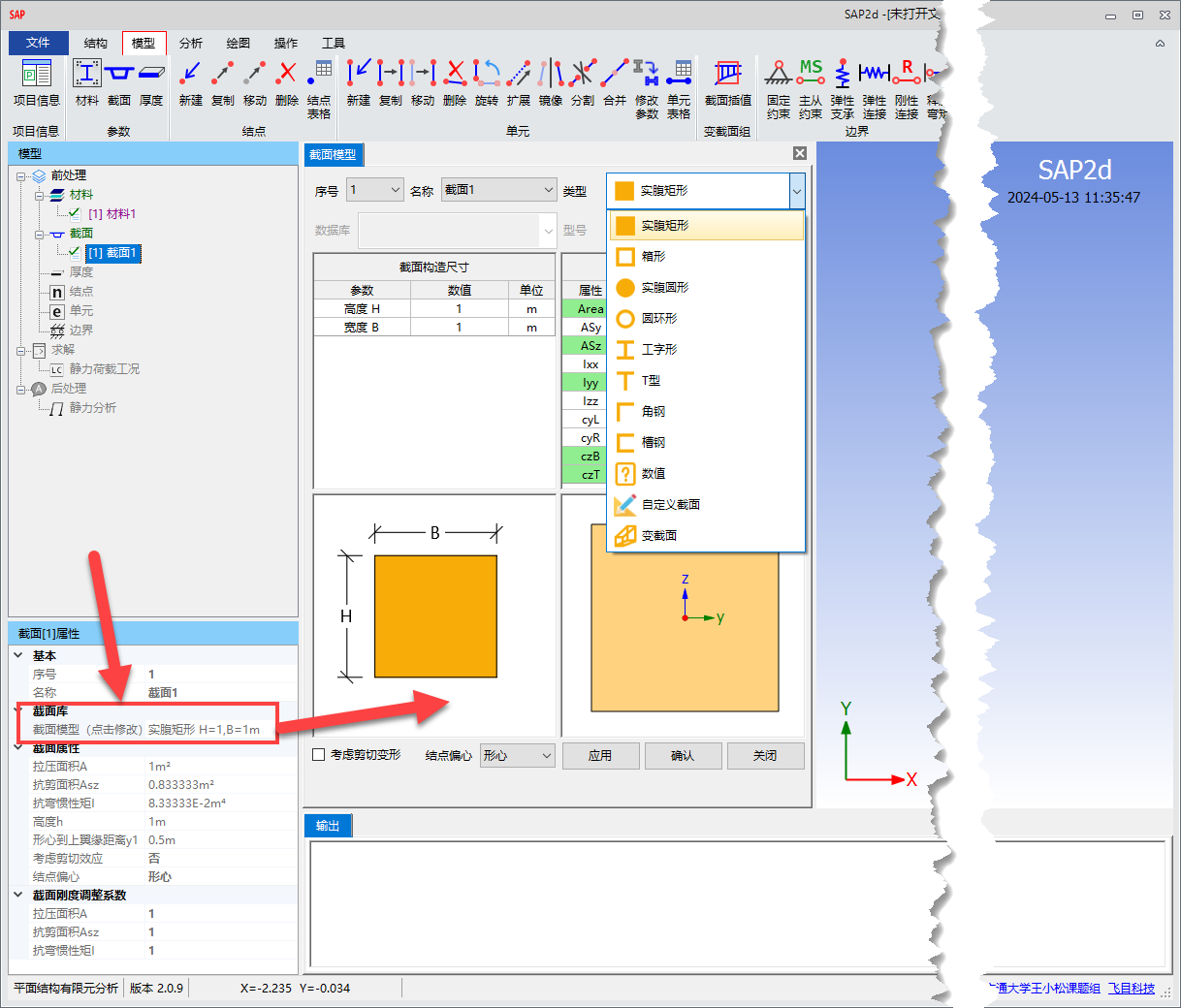Open the 截面 section parameters tool

[119, 82]
